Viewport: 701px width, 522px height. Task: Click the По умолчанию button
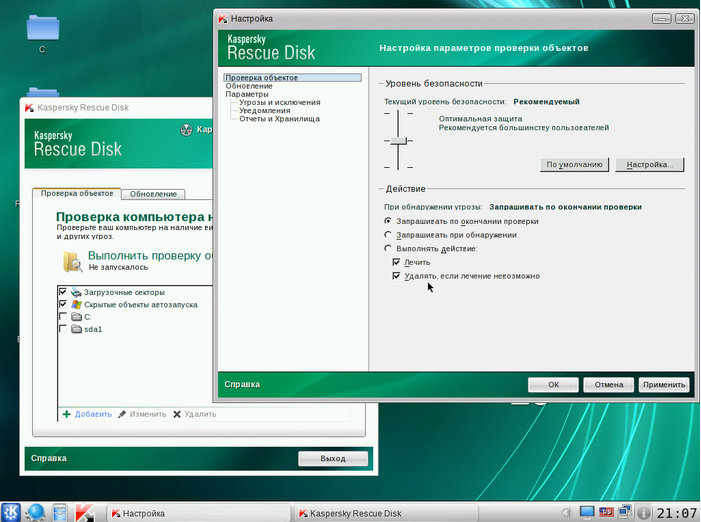[x=574, y=164]
